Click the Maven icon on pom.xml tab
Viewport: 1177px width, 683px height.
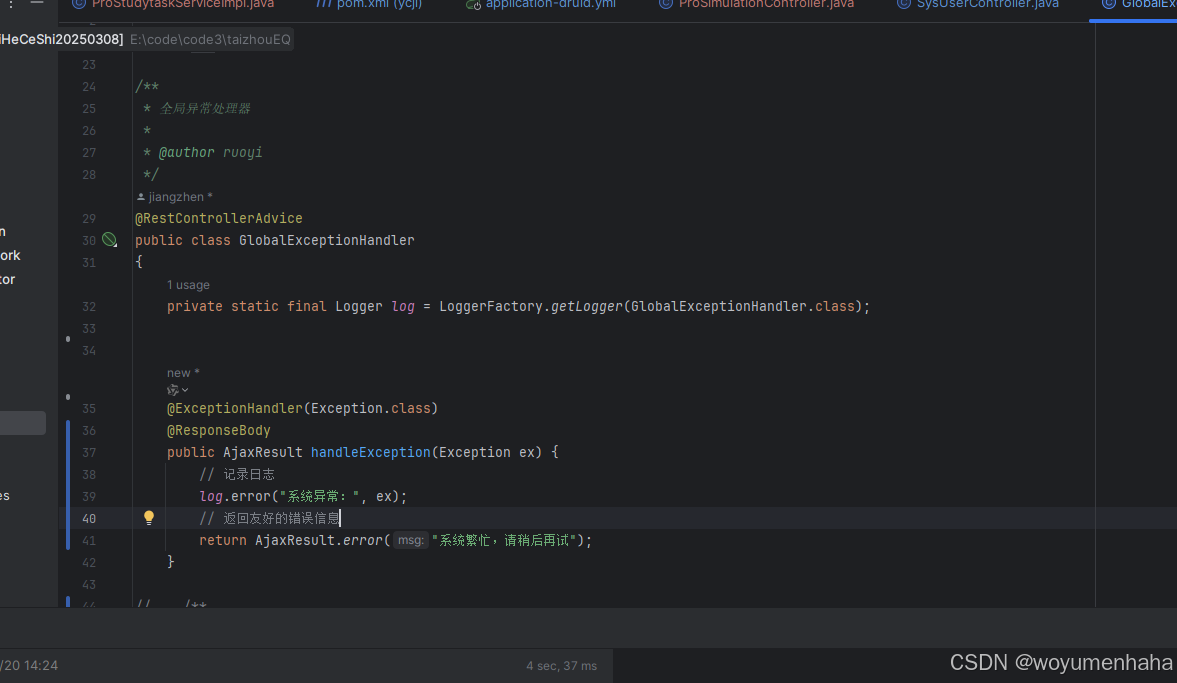[323, 5]
